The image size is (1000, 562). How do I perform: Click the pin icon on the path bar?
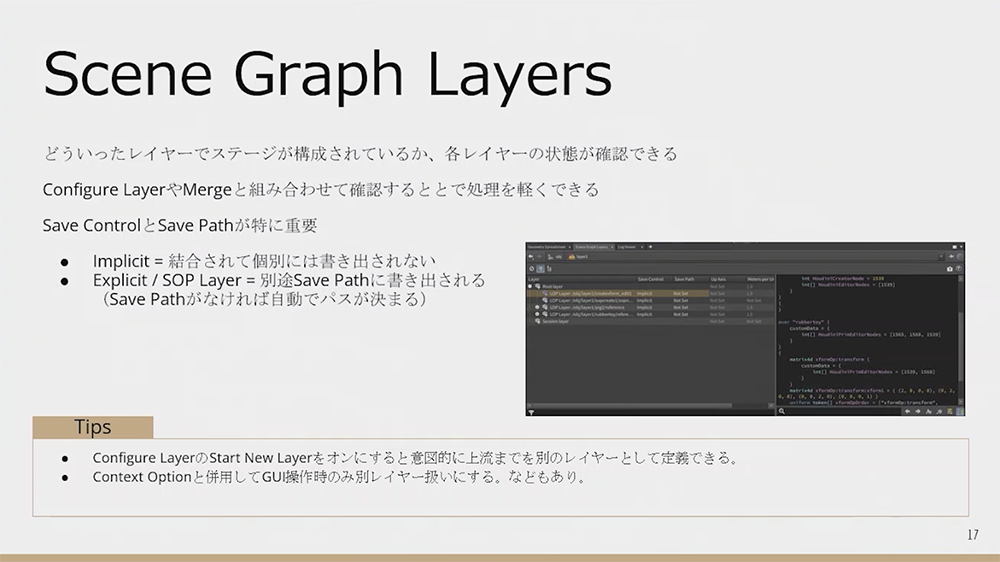[951, 256]
